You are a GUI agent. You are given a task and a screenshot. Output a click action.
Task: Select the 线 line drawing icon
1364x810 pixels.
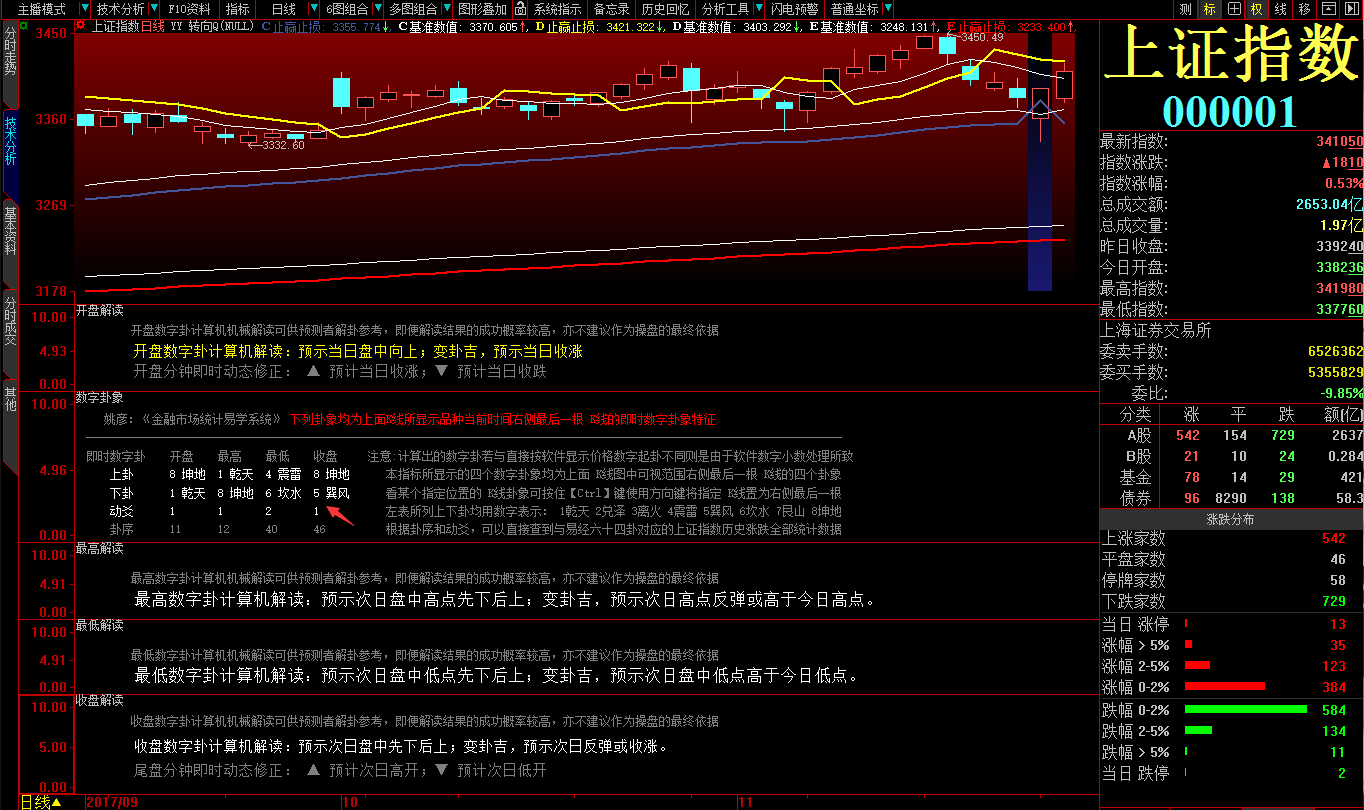[1280, 9]
